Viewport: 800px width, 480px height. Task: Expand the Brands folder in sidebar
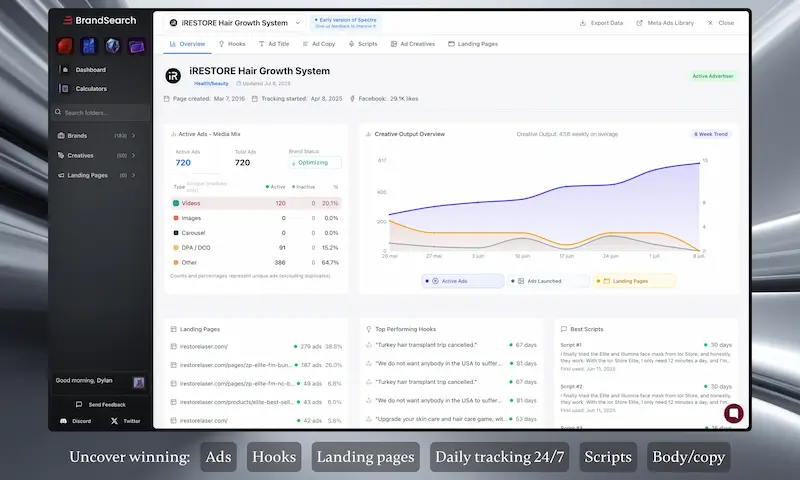tap(134, 134)
